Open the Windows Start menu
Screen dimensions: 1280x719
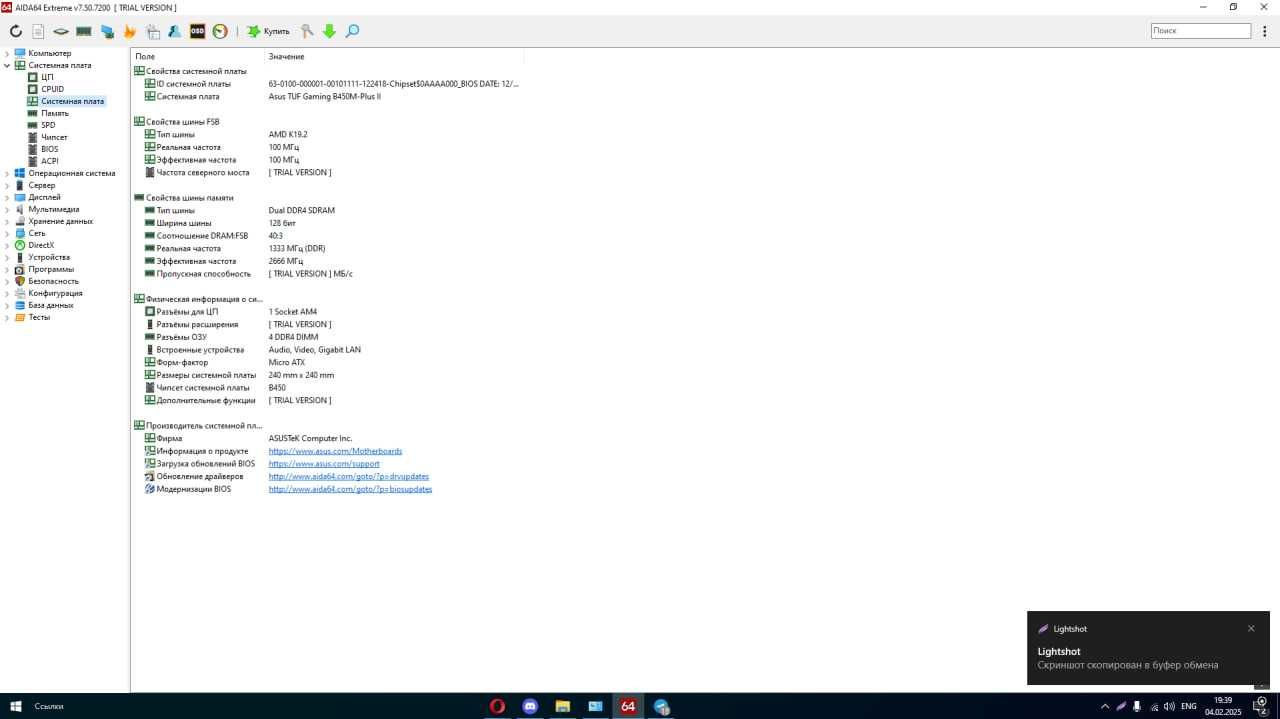[16, 706]
